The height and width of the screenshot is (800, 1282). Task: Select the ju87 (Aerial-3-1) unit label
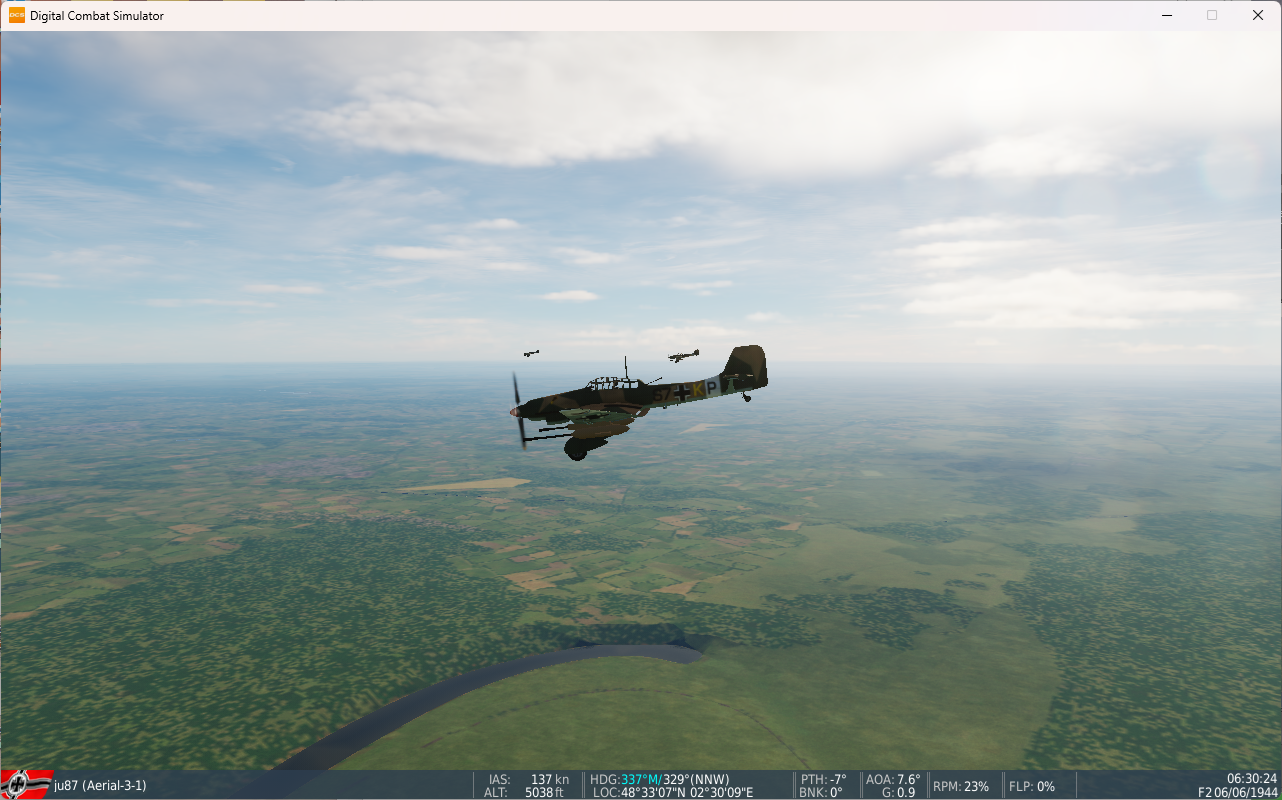coord(100,786)
